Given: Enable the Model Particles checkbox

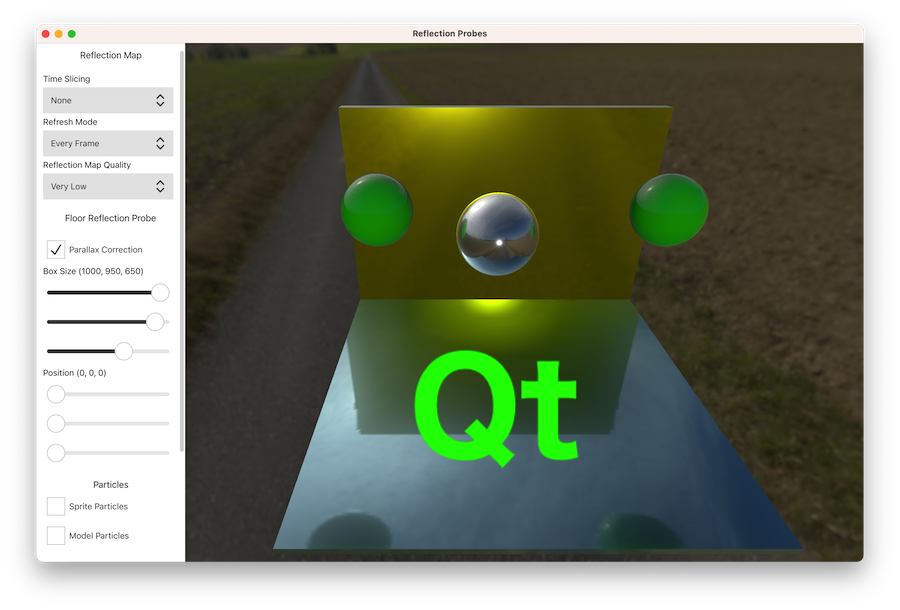Looking at the screenshot, I should (x=57, y=535).
